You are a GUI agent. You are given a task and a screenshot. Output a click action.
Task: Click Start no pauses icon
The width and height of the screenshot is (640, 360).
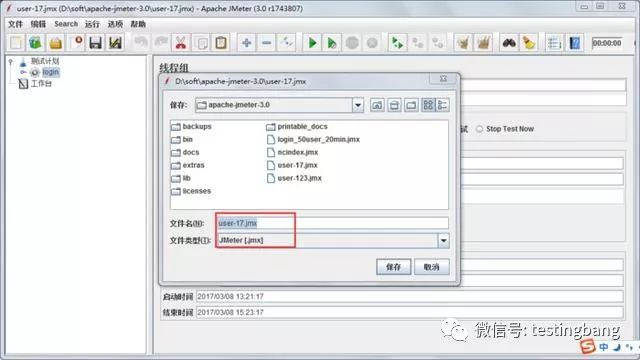coord(332,42)
